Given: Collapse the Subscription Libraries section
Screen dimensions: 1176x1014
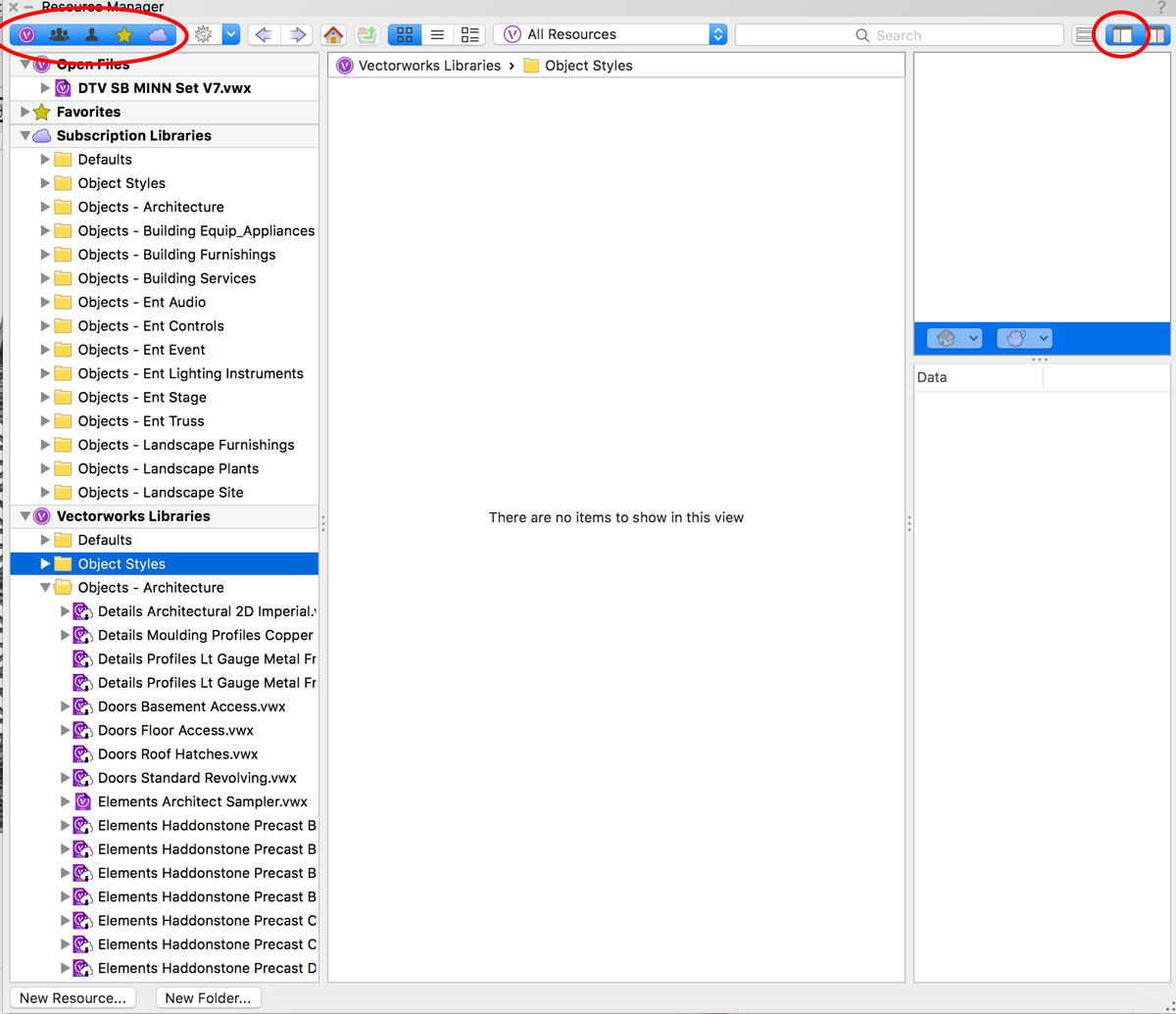Looking at the screenshot, I should (24, 135).
